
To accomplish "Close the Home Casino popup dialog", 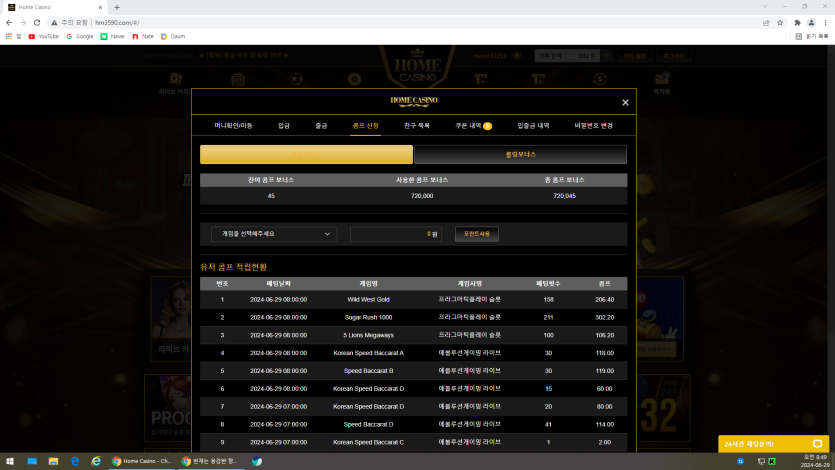I will [x=625, y=102].
